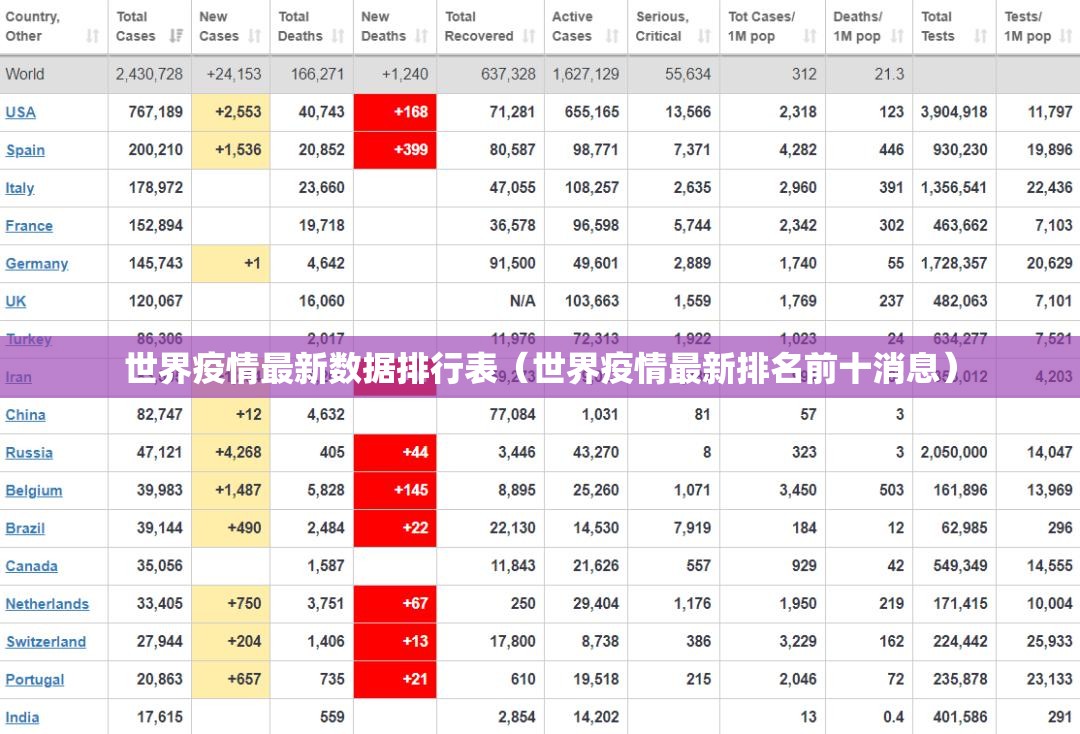The height and width of the screenshot is (734, 1080).
Task: Click the Tot Cases/1M pop sort arrows
Action: pyautogui.click(x=810, y=35)
